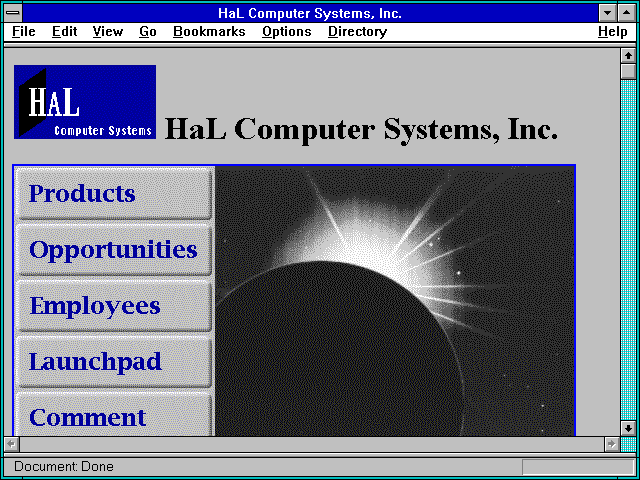Click the Launchpad button
640x480 pixels.
click(113, 362)
